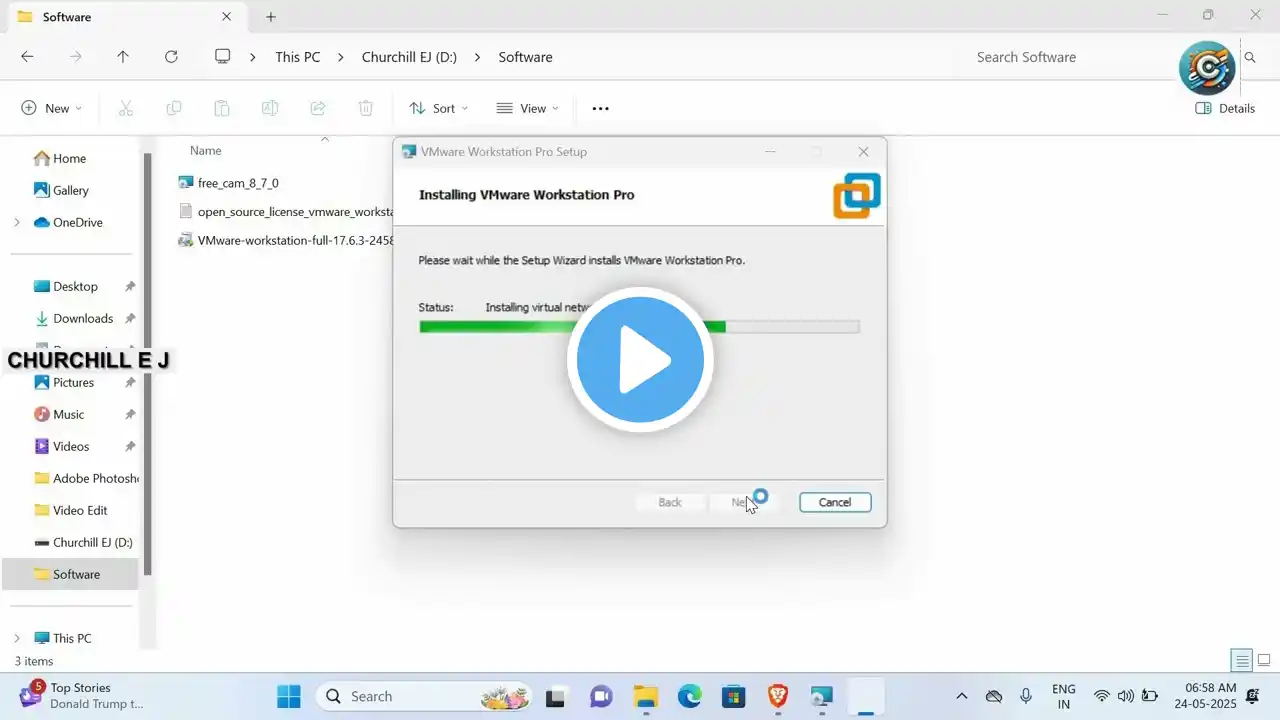Click the Copy icon in toolbar
The width and height of the screenshot is (1280, 720).
(174, 108)
